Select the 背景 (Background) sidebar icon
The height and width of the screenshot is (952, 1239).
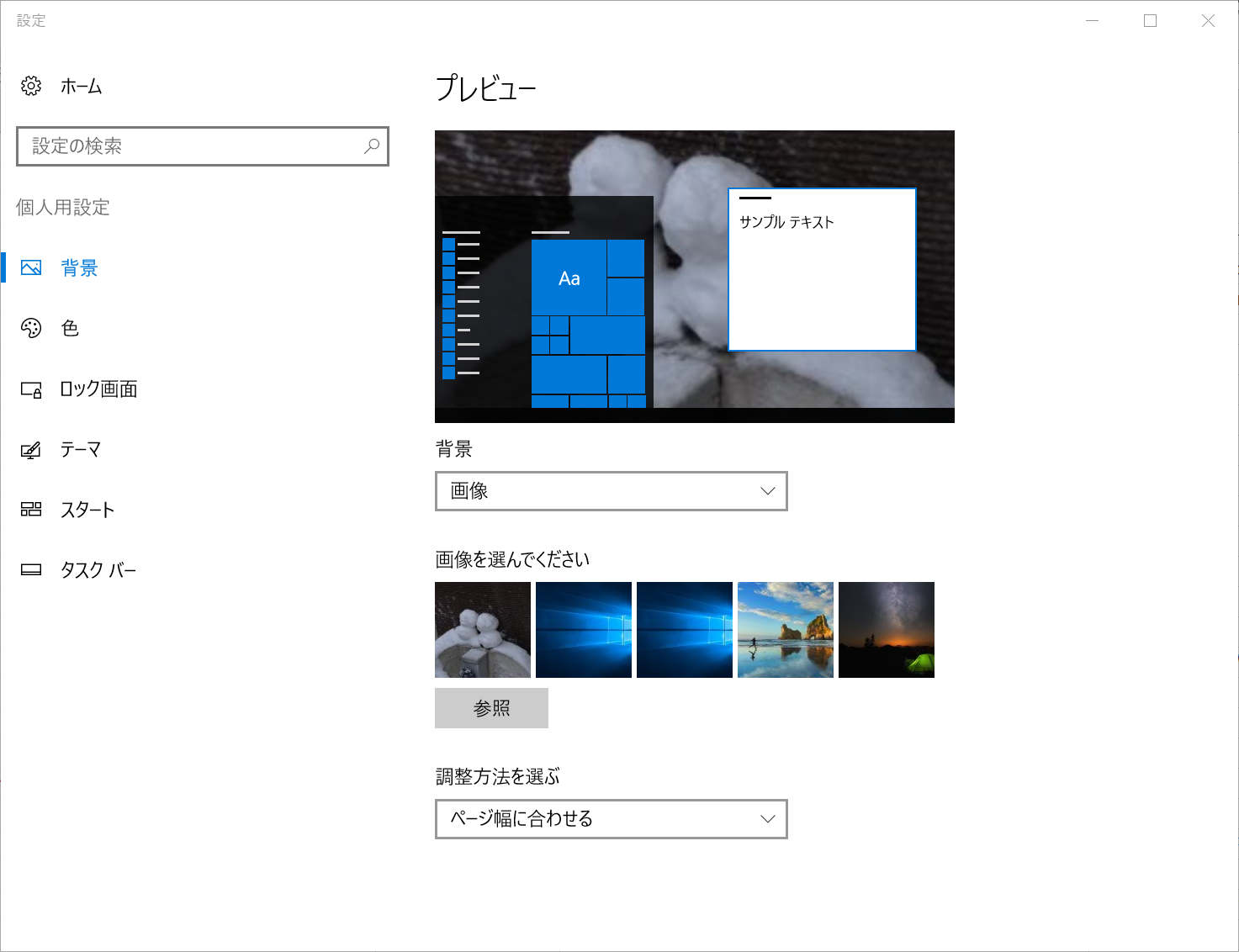[x=32, y=267]
